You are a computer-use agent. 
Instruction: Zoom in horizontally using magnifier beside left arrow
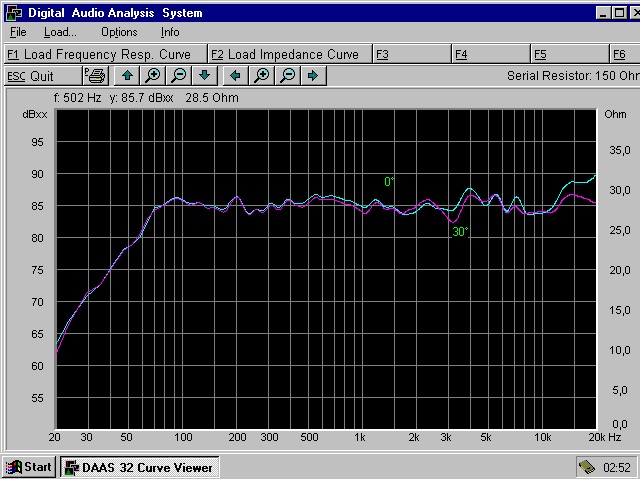[x=261, y=76]
